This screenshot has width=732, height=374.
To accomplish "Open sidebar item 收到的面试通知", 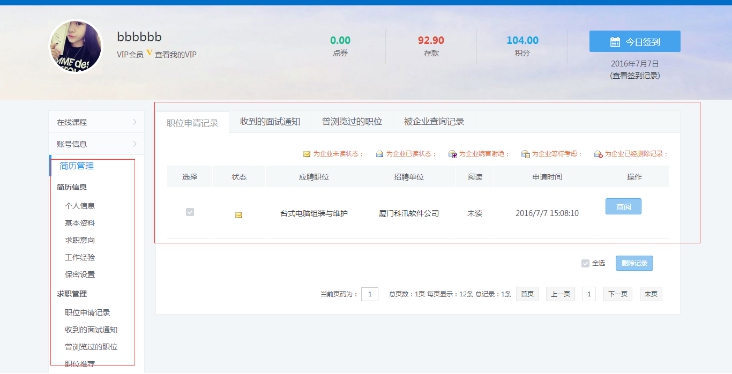I will click(x=91, y=330).
